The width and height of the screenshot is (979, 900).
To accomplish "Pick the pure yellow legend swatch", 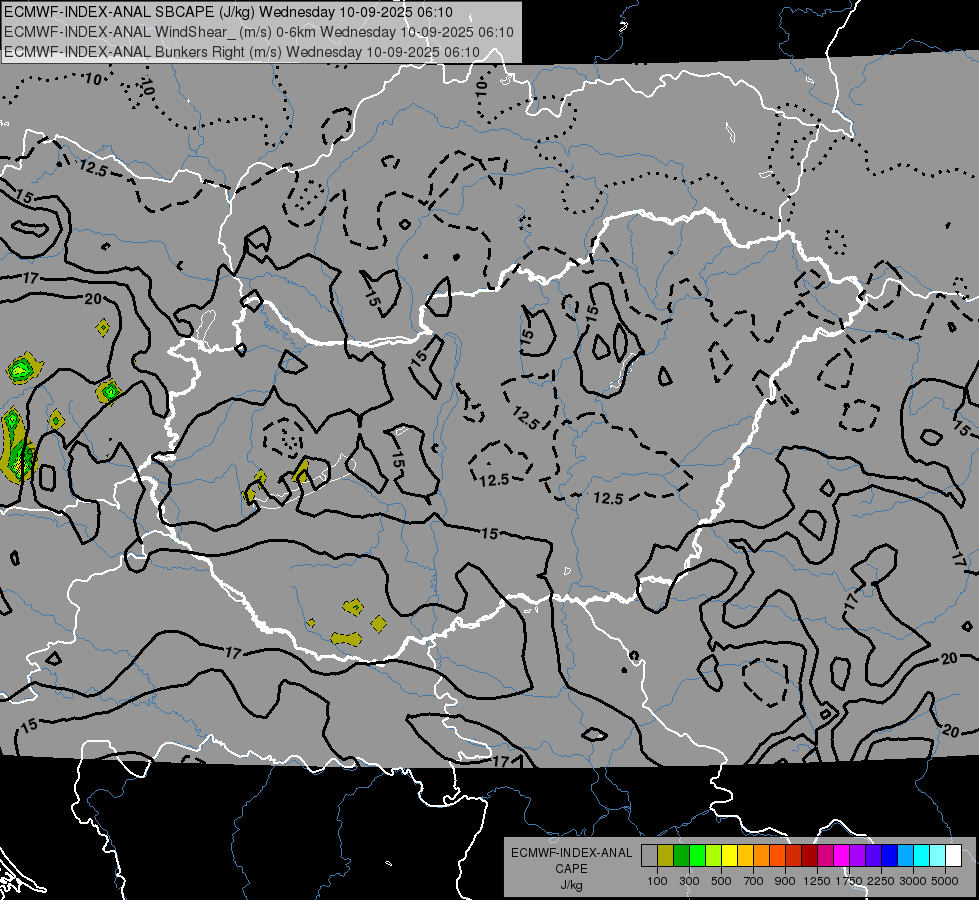I will pyautogui.click(x=729, y=856).
